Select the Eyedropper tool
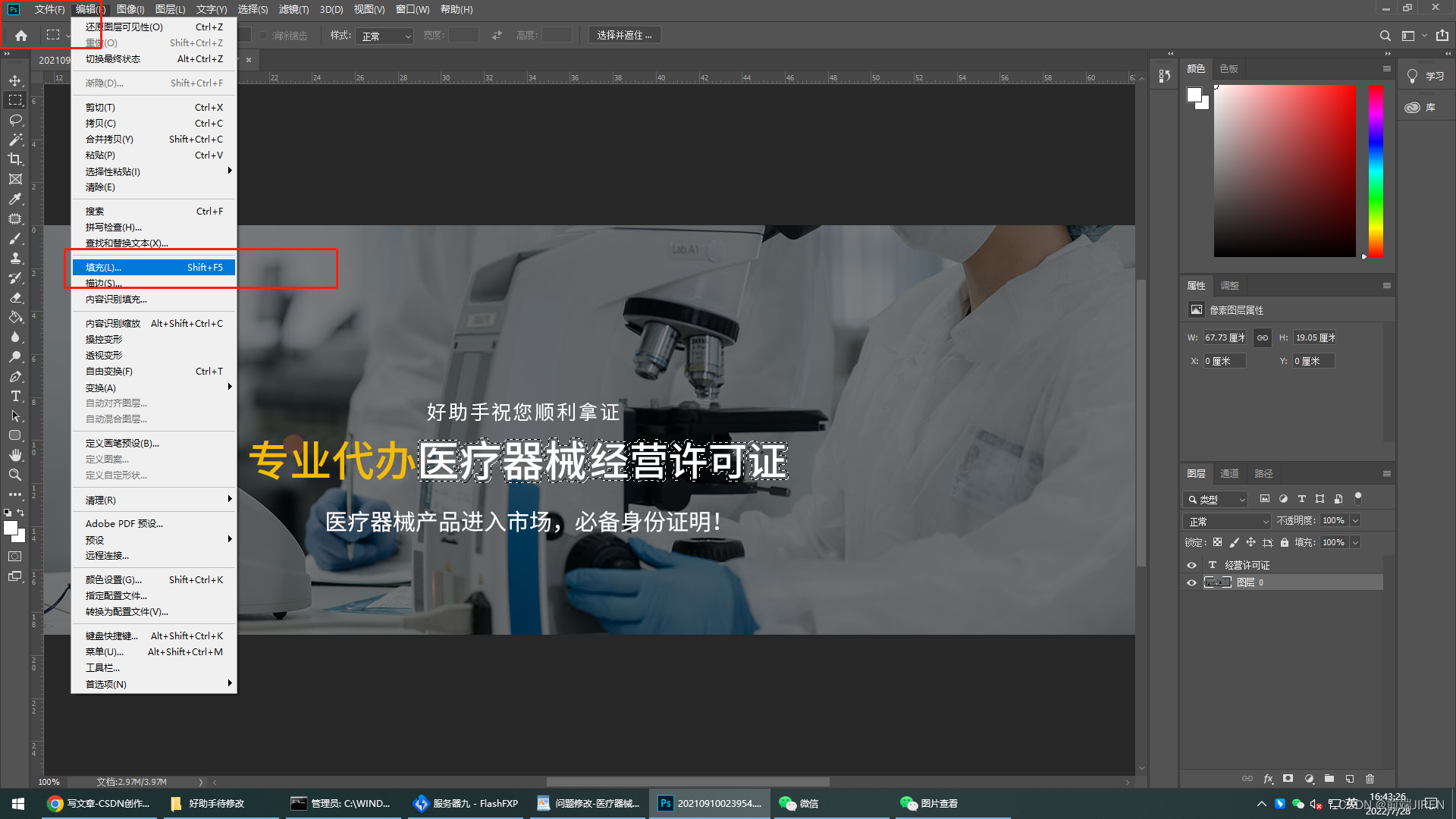Viewport: 1456px width, 819px height. point(15,199)
